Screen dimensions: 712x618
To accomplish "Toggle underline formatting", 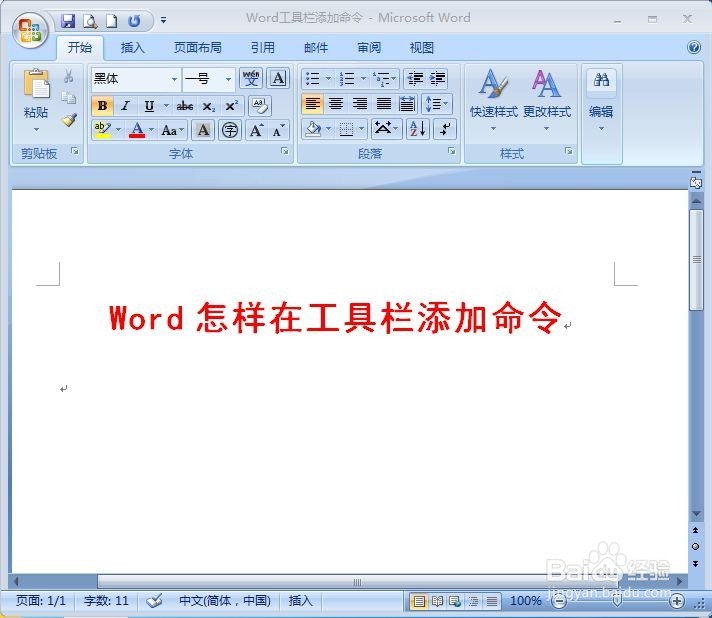I will click(149, 106).
